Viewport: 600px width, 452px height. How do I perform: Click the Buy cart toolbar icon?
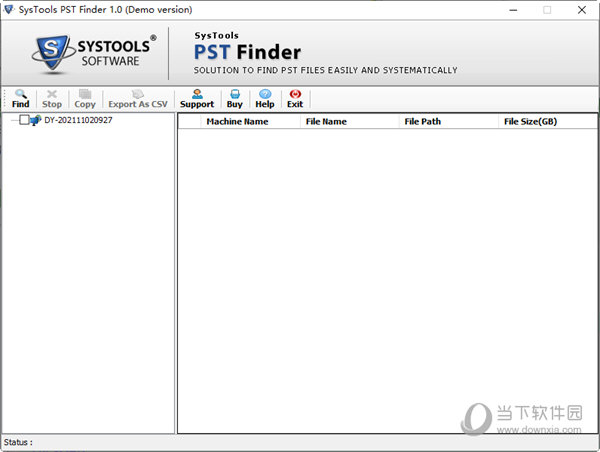pyautogui.click(x=235, y=94)
